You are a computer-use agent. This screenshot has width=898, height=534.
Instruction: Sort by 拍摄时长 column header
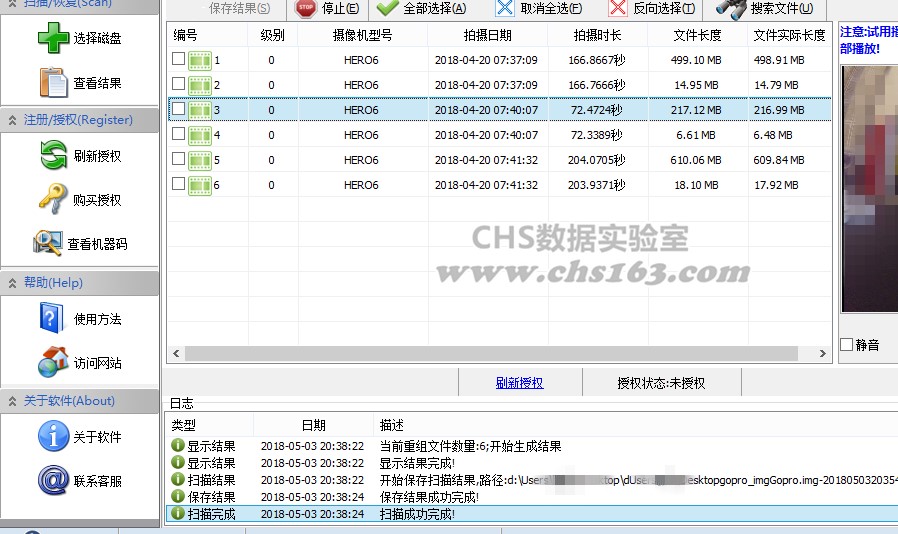click(597, 35)
